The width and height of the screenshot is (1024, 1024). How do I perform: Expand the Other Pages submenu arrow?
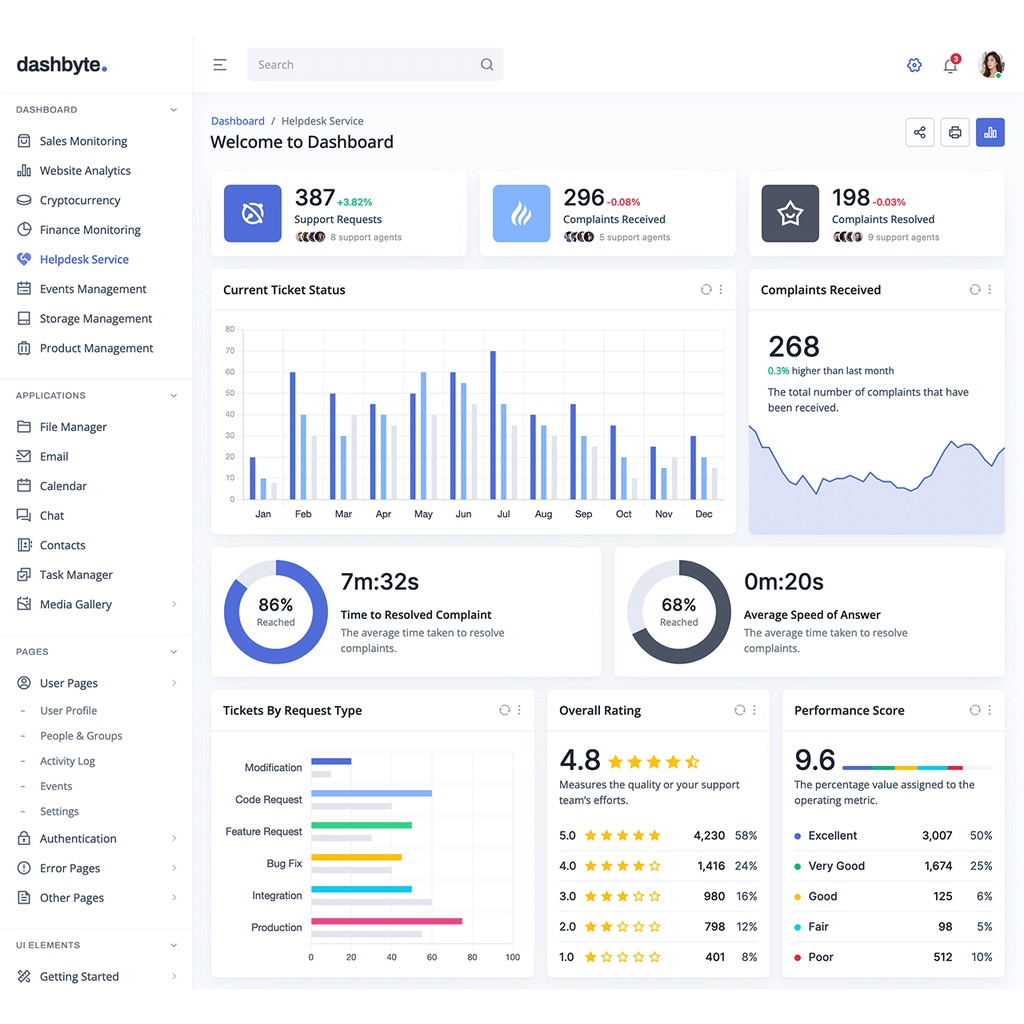[x=174, y=897]
